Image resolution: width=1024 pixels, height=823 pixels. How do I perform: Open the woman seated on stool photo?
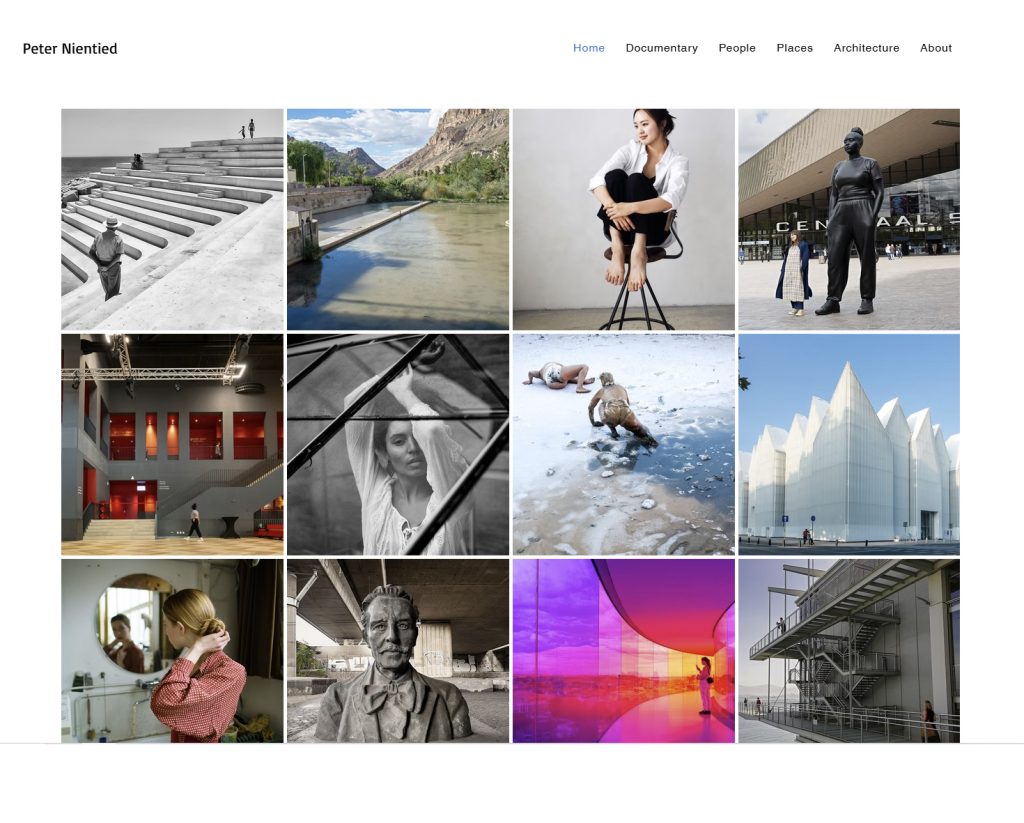(x=624, y=219)
